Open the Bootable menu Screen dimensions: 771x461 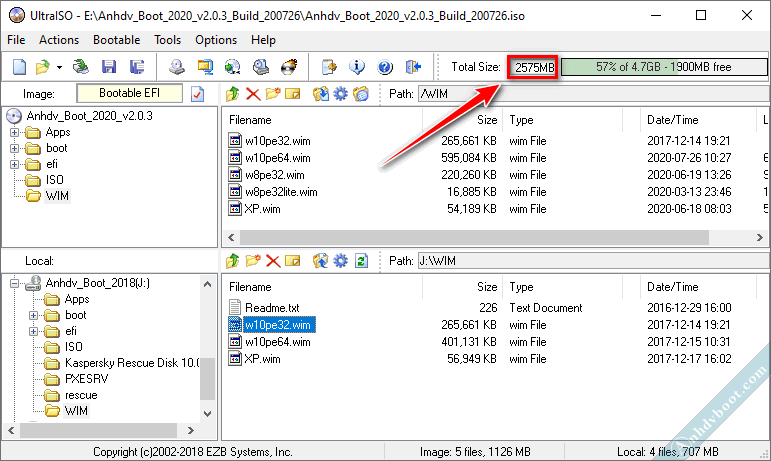tap(117, 40)
